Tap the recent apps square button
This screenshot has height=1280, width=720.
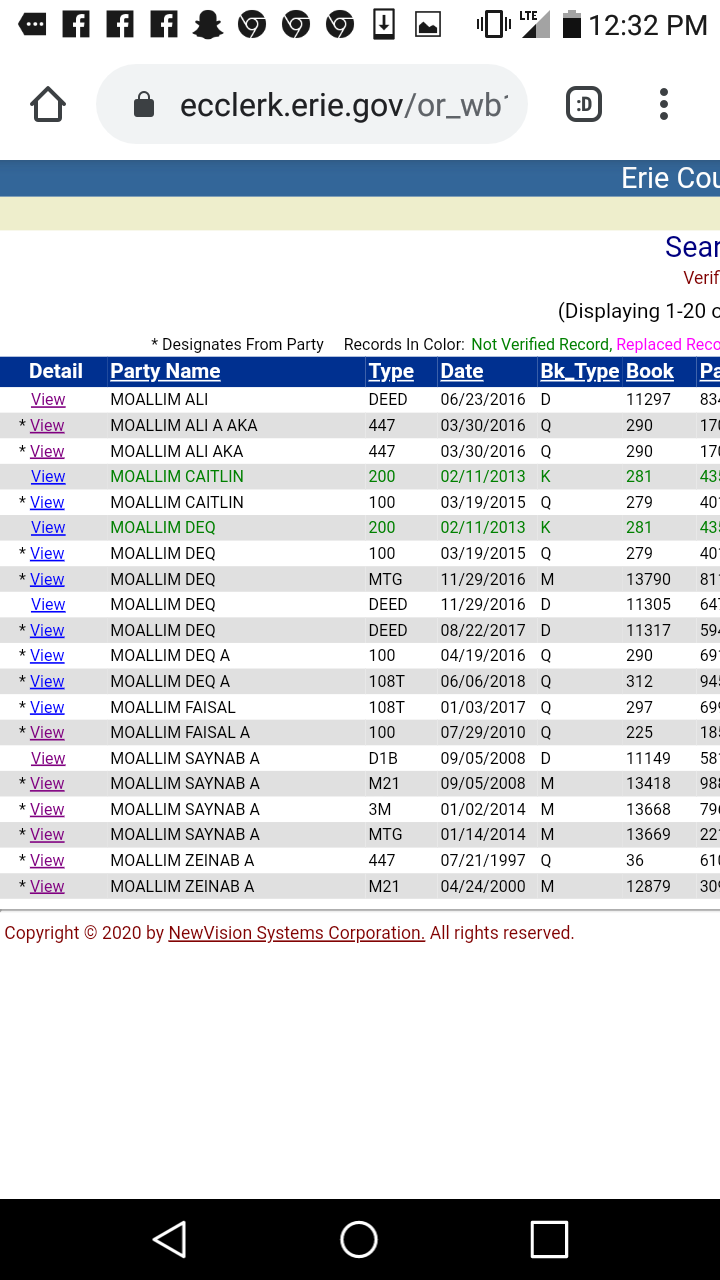[549, 1239]
